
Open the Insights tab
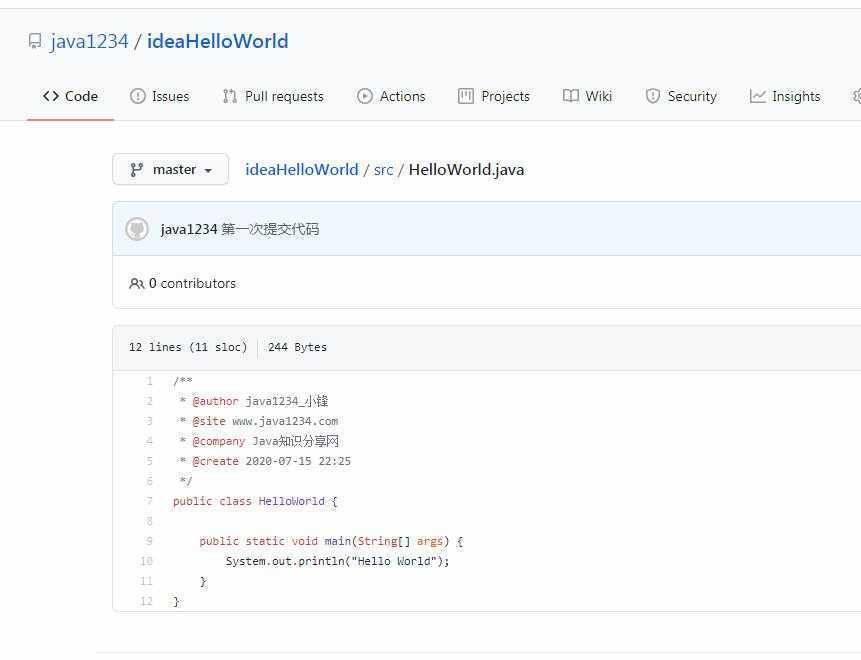785,96
